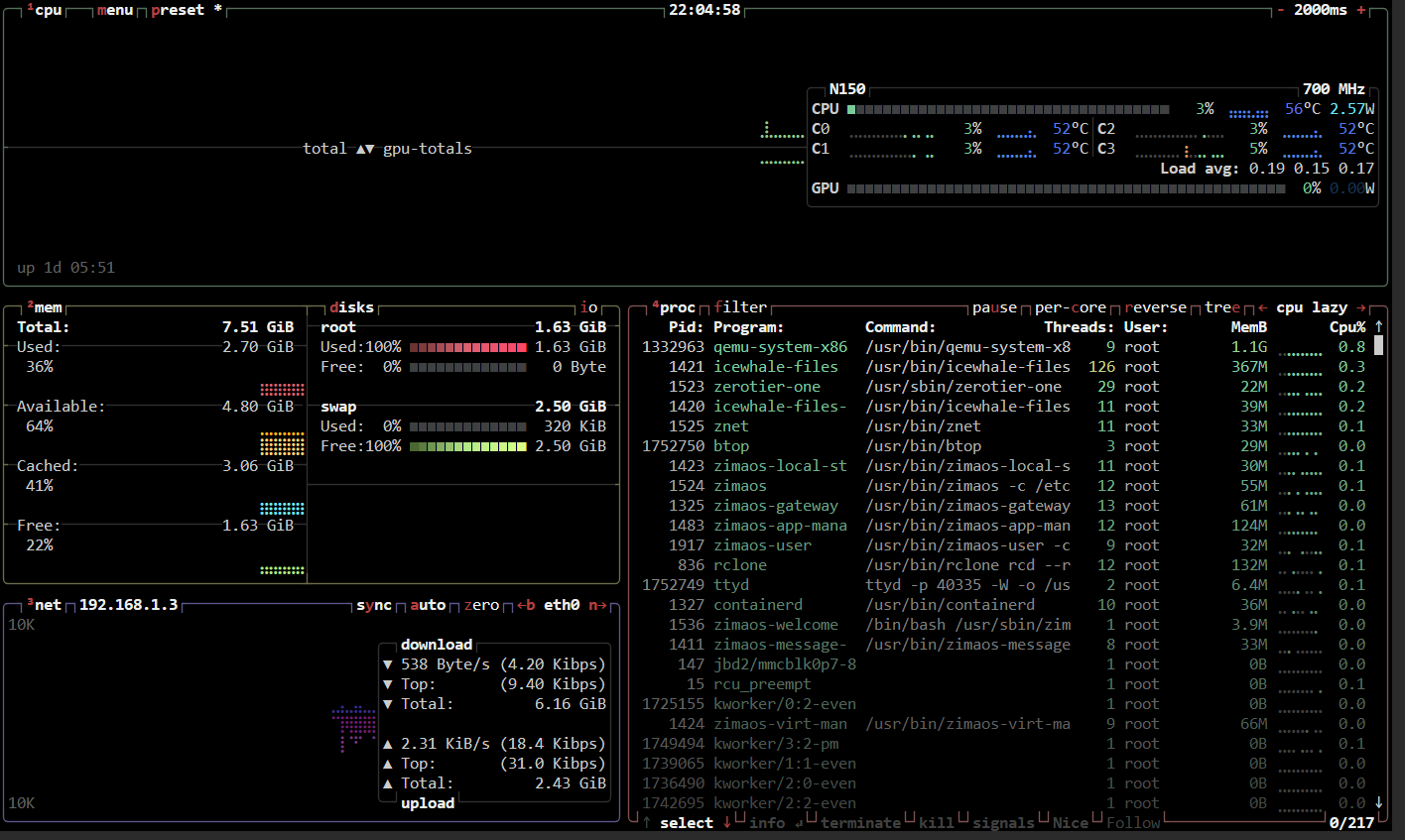Click Follow in the bottom bar
Screen dimensions: 1405x840
1133,822
